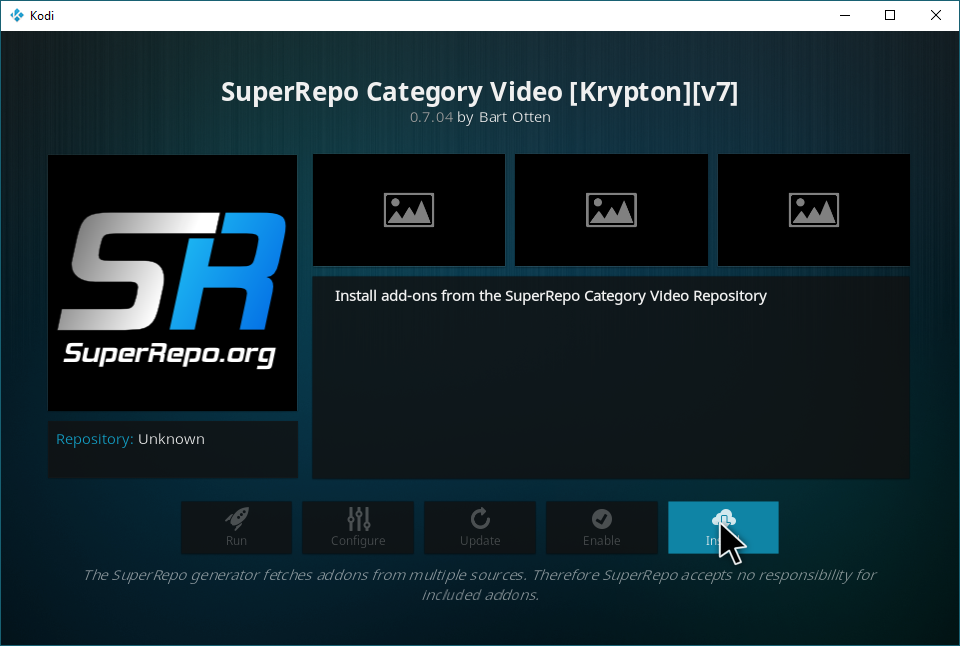The image size is (960, 646).
Task: Click the add-on description text
Action: 550,296
